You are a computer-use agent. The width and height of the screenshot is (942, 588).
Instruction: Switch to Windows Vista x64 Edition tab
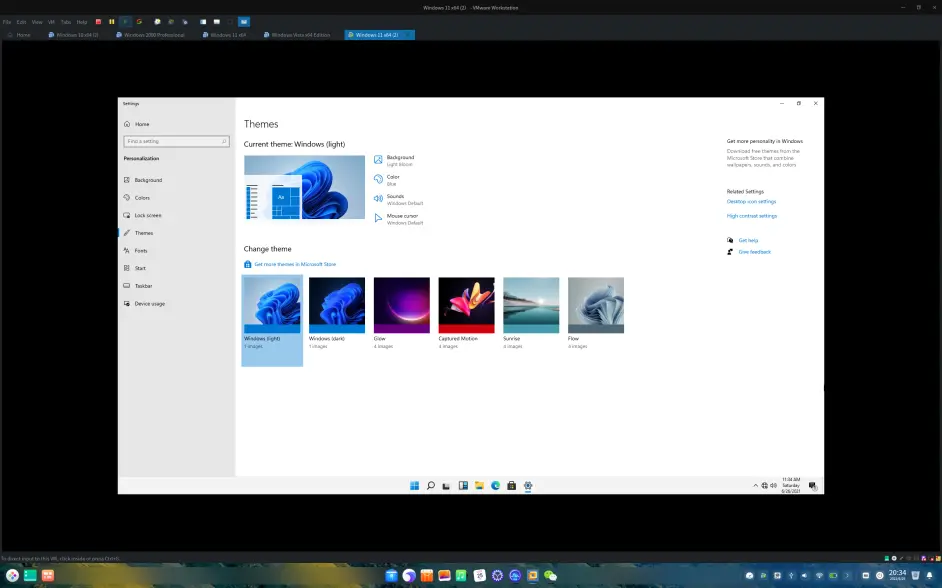click(x=297, y=35)
